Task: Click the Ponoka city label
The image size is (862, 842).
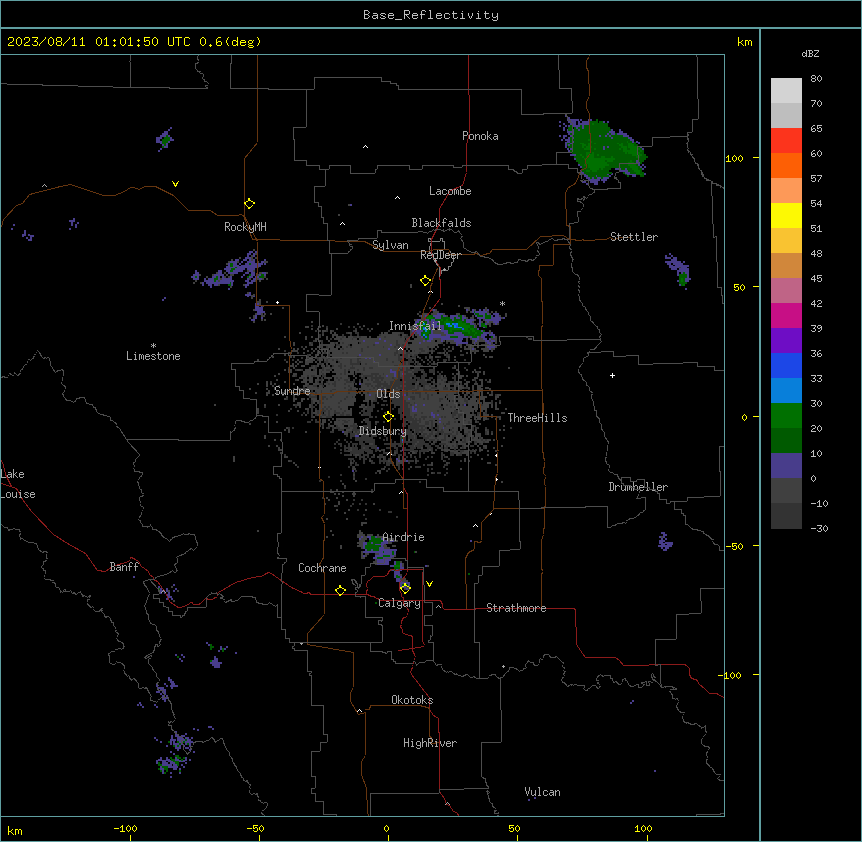Action: pyautogui.click(x=480, y=136)
